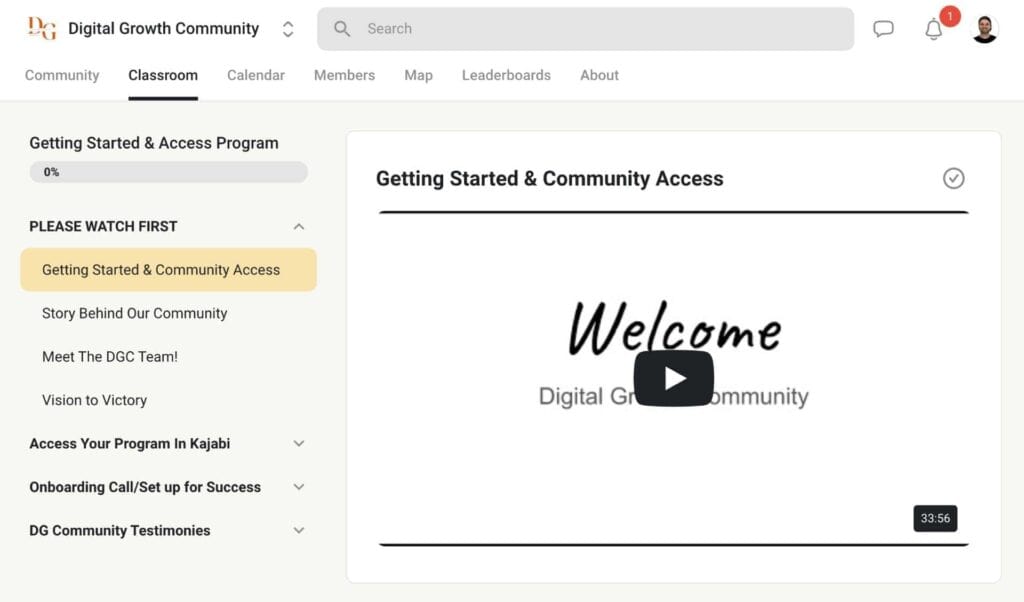1024x602 pixels.
Task: Expand DG Community Testimonies section
Action: pyautogui.click(x=298, y=531)
